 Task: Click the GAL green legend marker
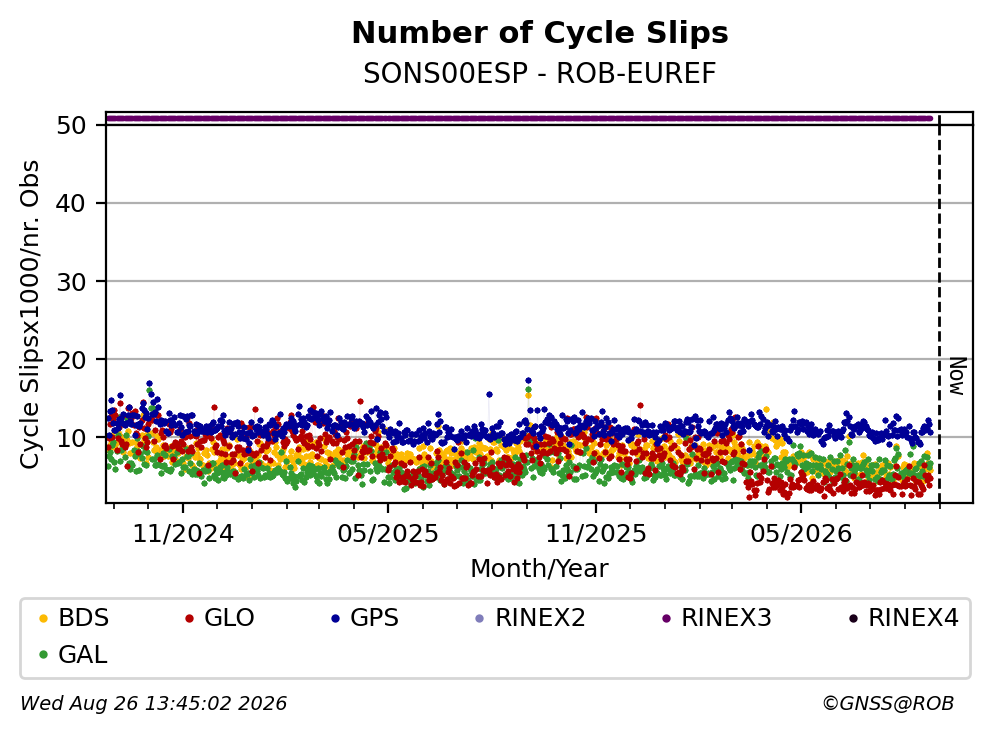[x=43, y=655]
